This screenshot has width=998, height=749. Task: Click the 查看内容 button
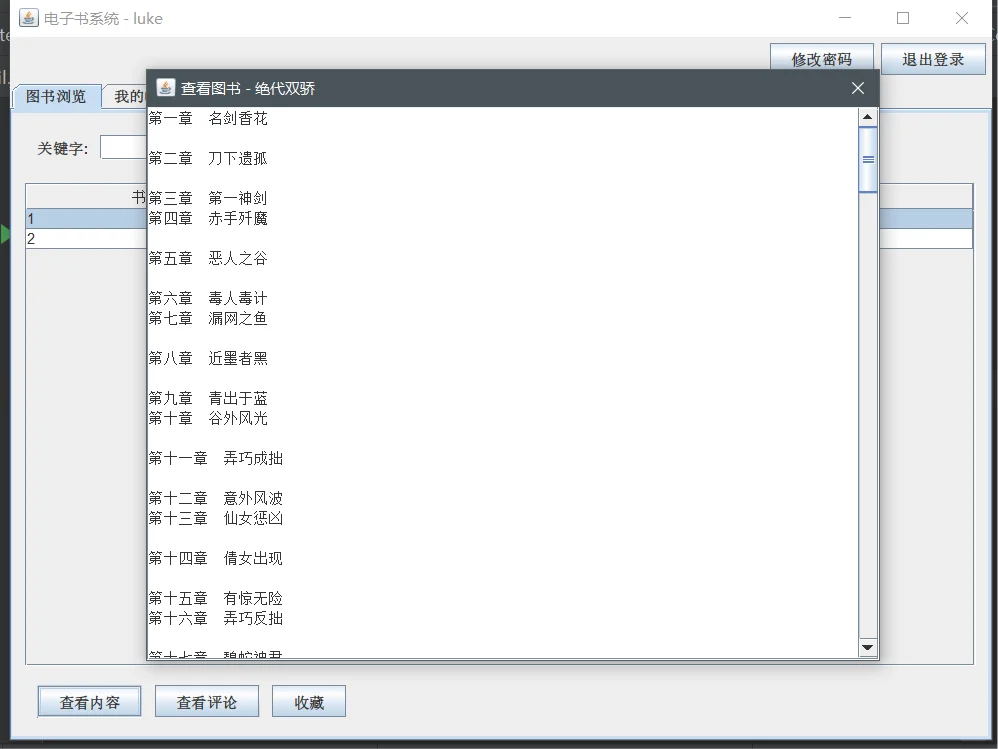pos(90,702)
